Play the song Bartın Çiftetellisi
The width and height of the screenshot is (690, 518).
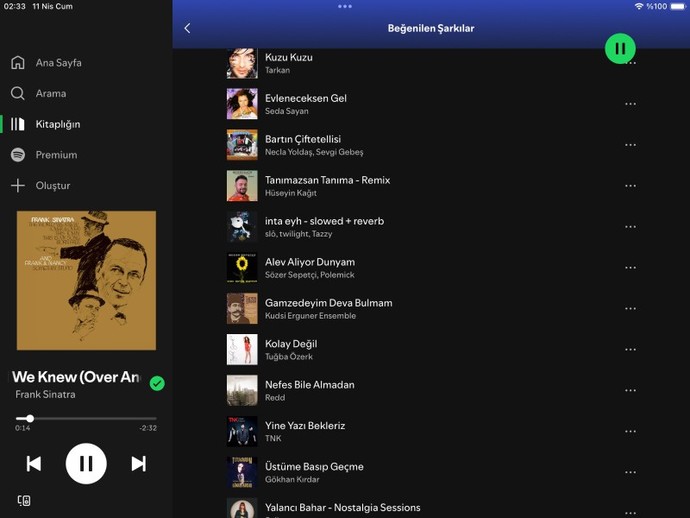(431, 145)
